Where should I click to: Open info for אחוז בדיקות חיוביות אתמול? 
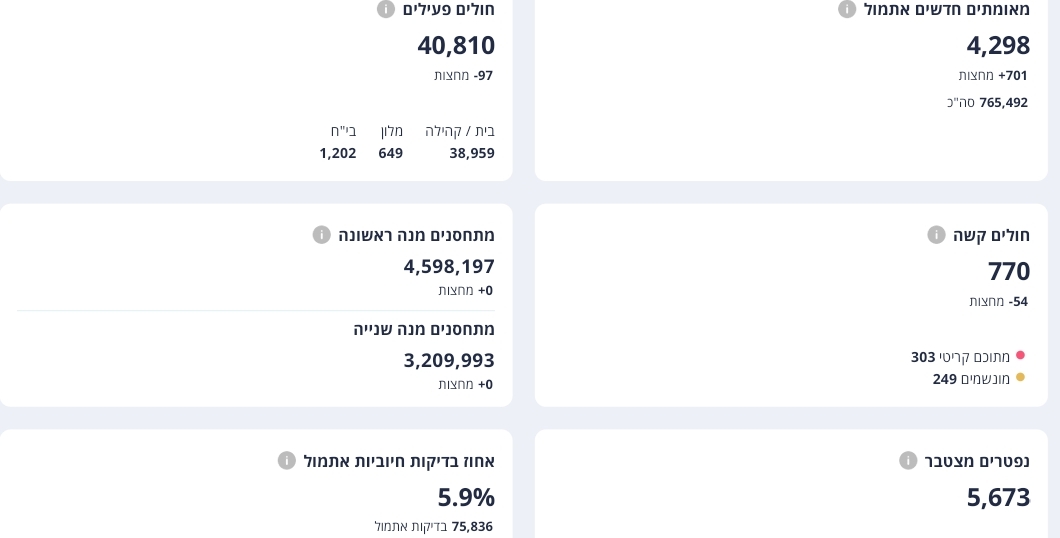(287, 461)
